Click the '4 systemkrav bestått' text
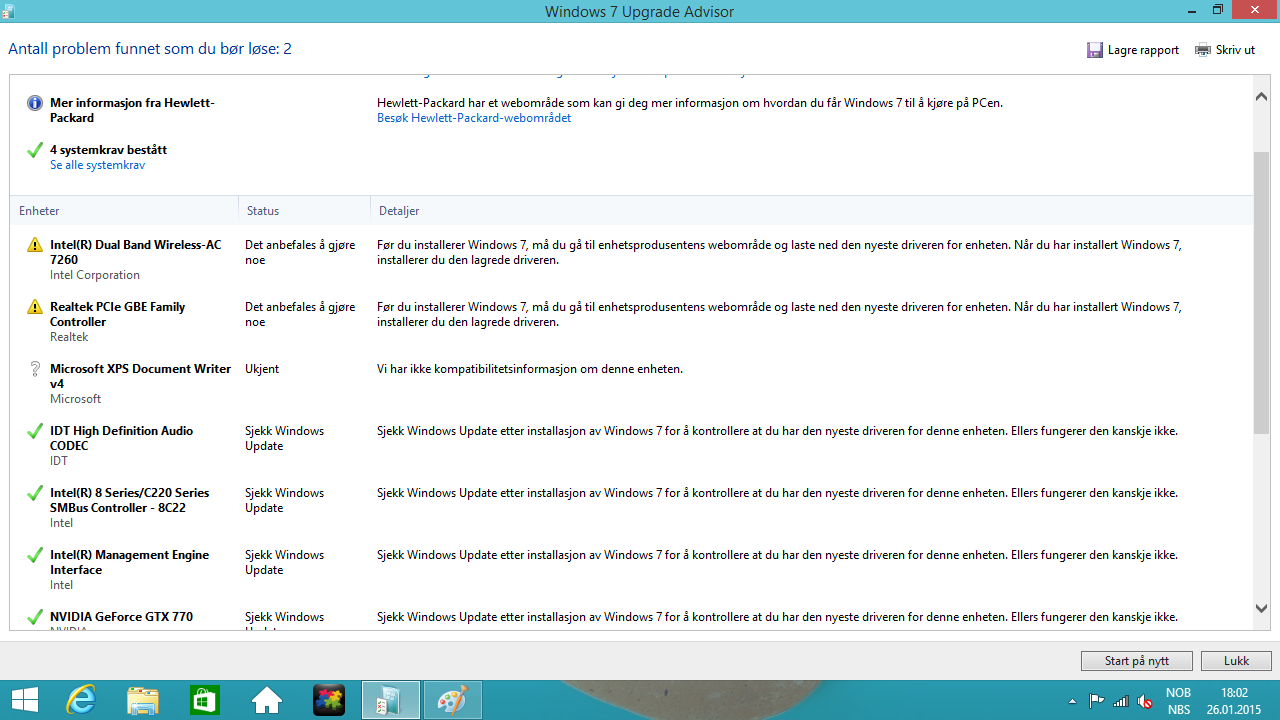 coord(109,150)
